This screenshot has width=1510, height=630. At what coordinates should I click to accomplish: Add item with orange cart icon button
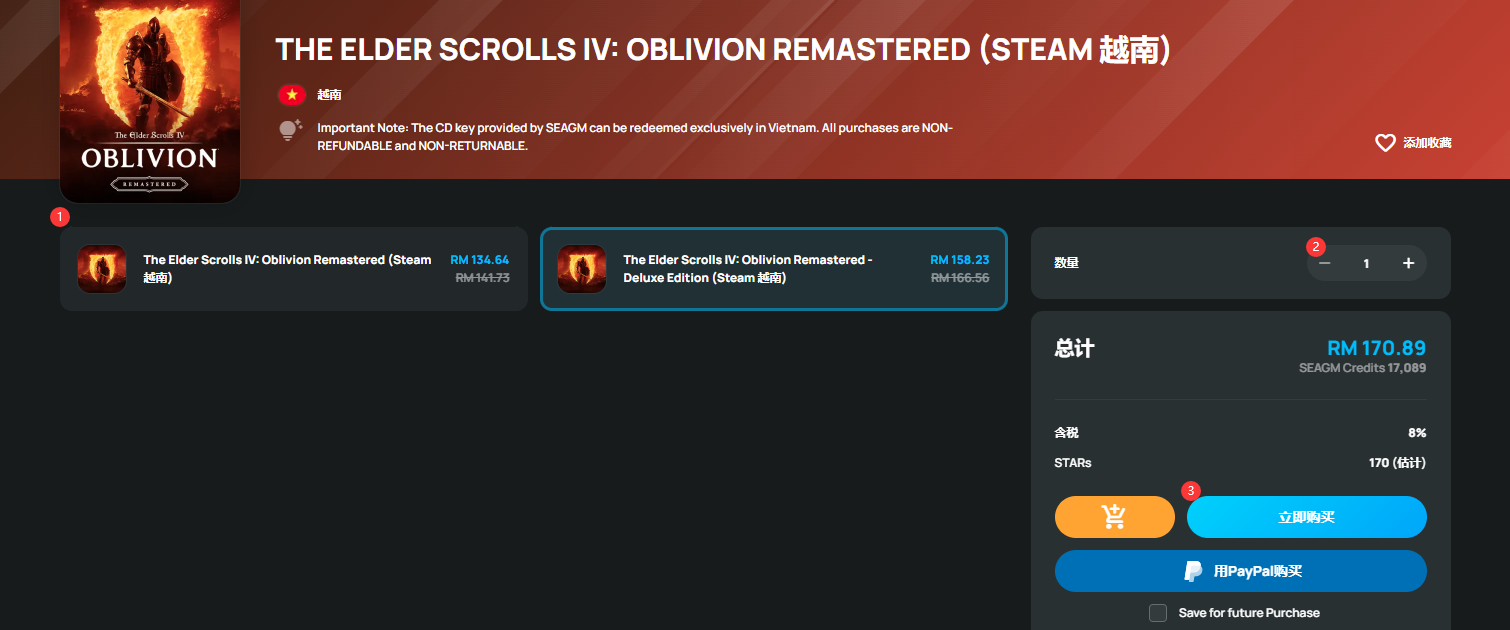[1114, 517]
